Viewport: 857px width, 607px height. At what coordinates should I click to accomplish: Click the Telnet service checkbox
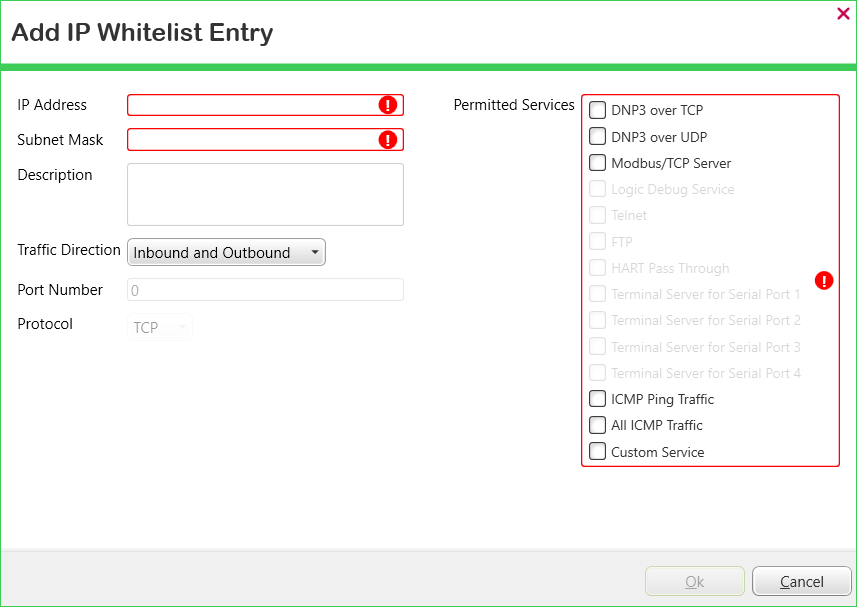click(x=598, y=215)
